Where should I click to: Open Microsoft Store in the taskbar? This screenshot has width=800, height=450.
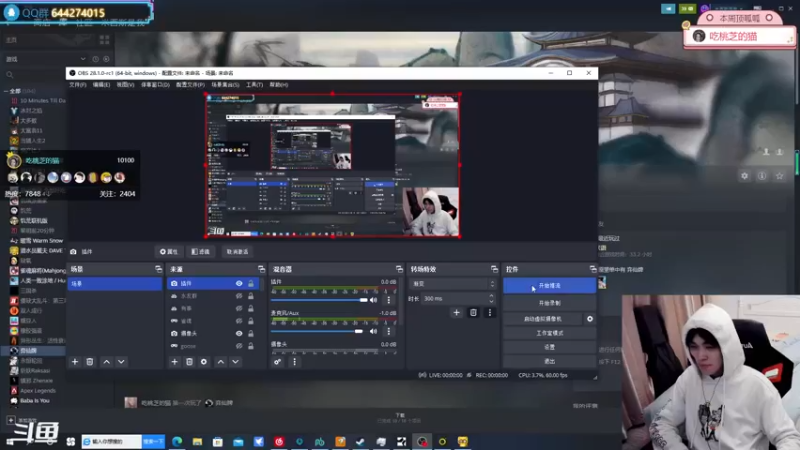[x=218, y=441]
